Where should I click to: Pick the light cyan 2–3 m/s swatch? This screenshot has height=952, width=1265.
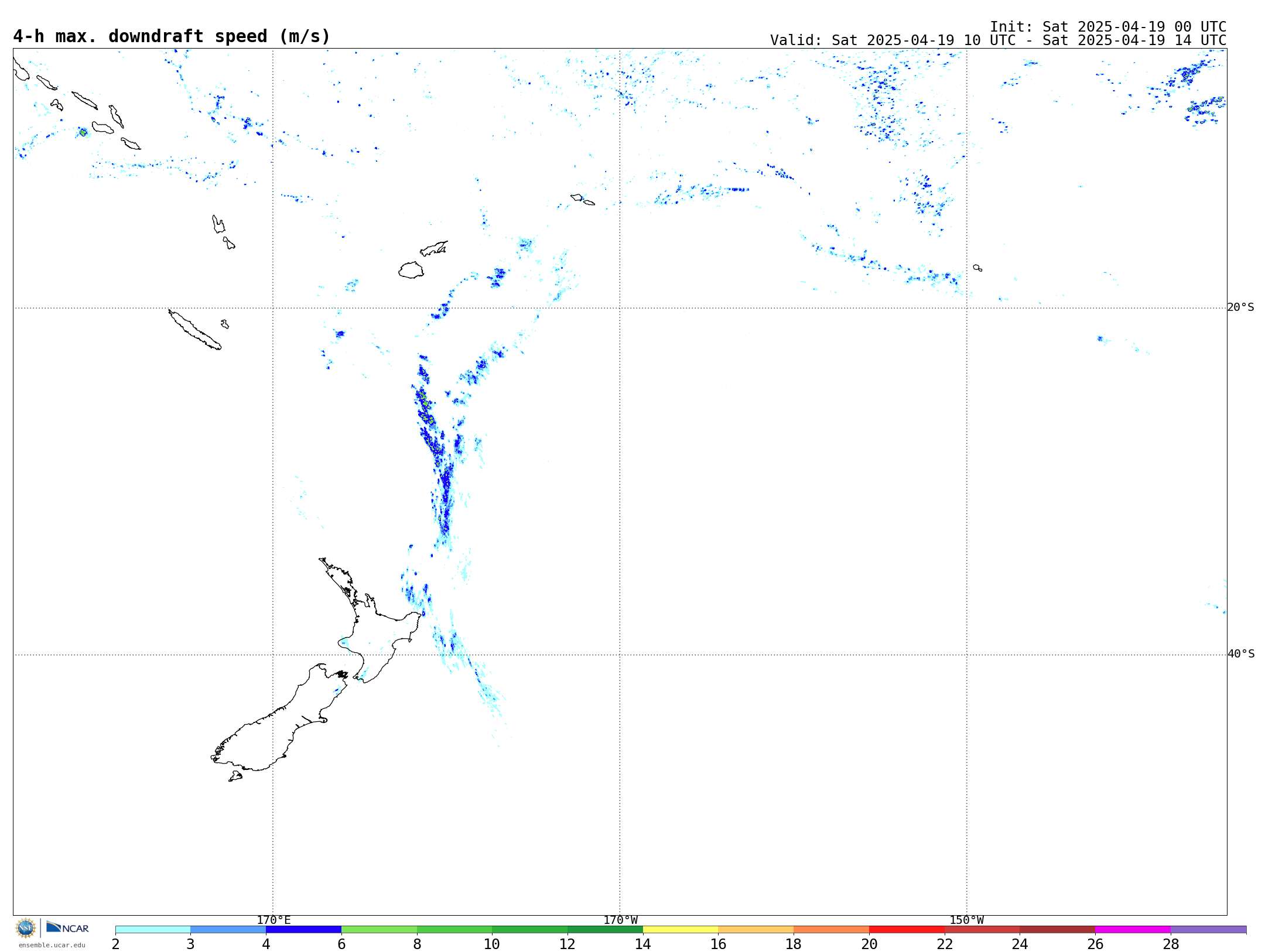(153, 930)
